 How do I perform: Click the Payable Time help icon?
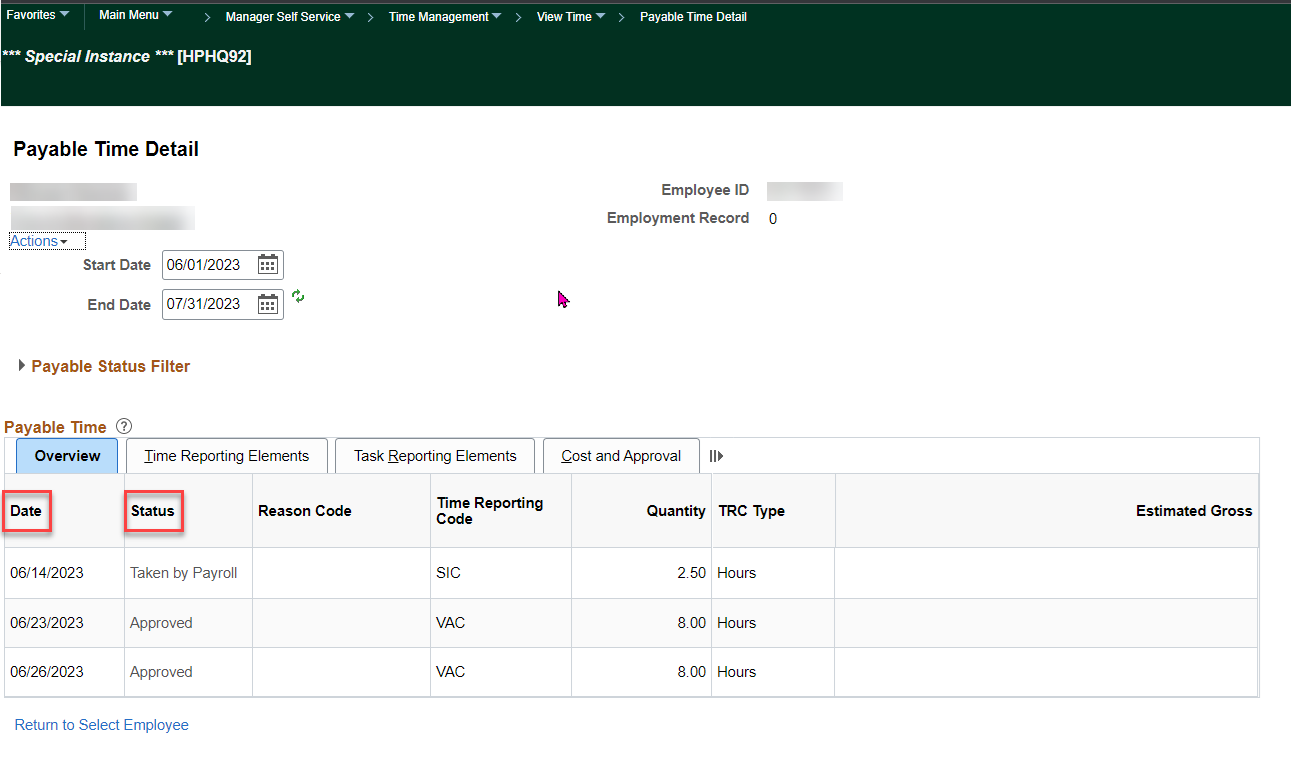124,427
